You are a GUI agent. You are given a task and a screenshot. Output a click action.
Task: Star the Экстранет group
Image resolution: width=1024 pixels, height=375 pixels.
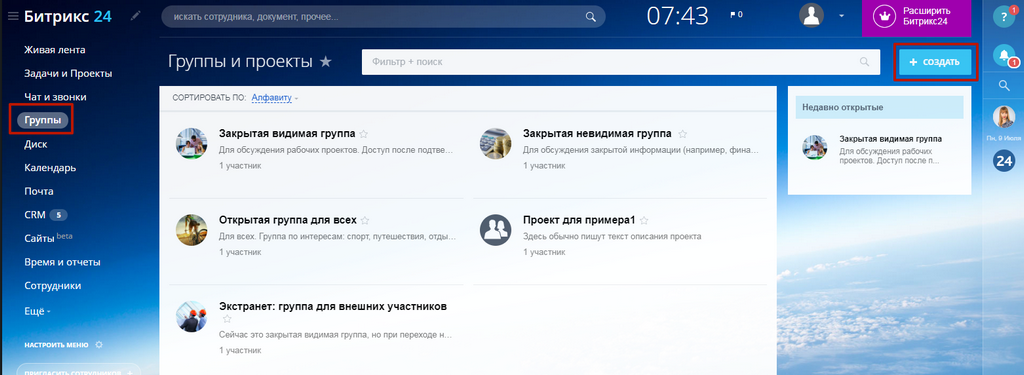(227, 319)
